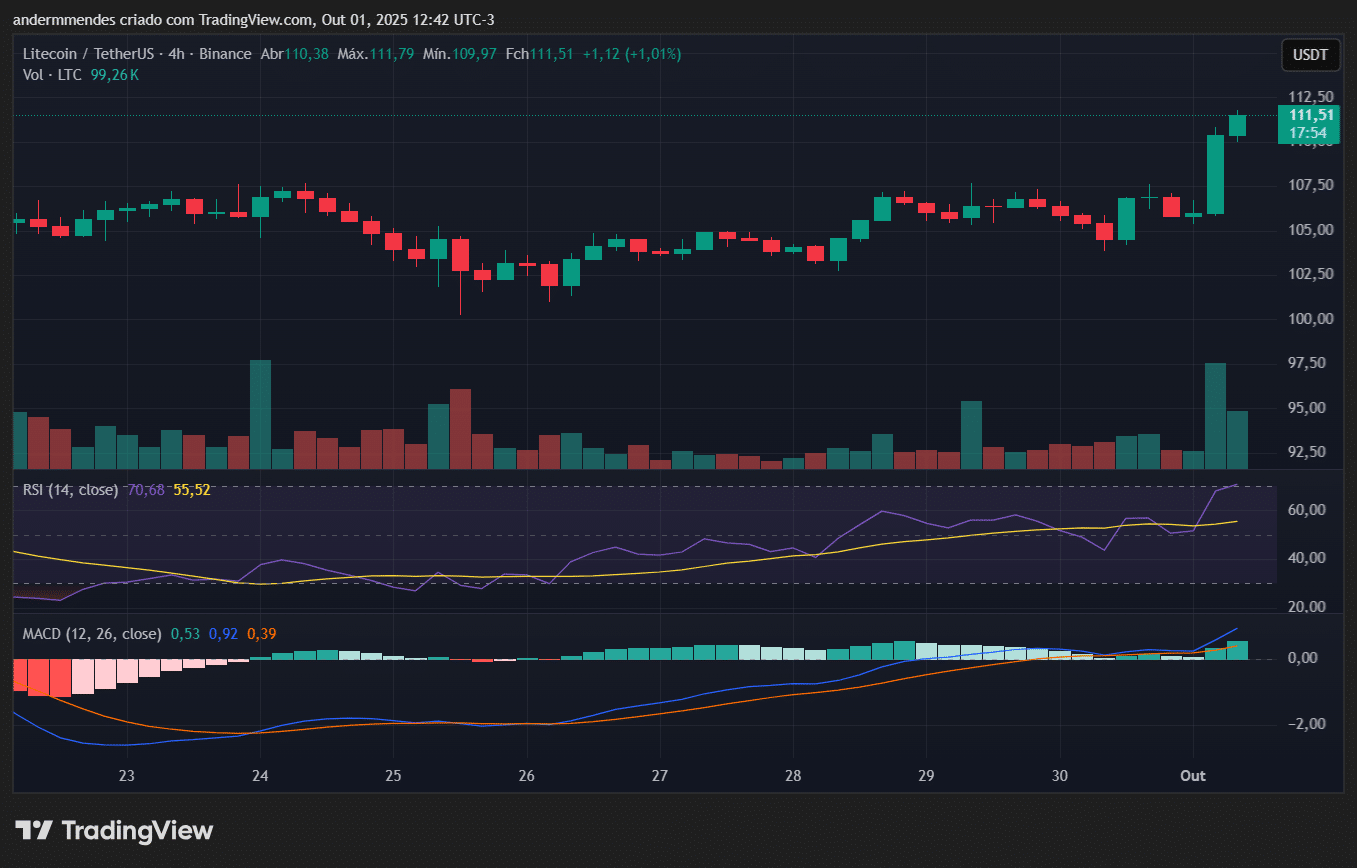The width and height of the screenshot is (1357, 868).
Task: Click the purple RSI value 70,68
Action: point(147,490)
